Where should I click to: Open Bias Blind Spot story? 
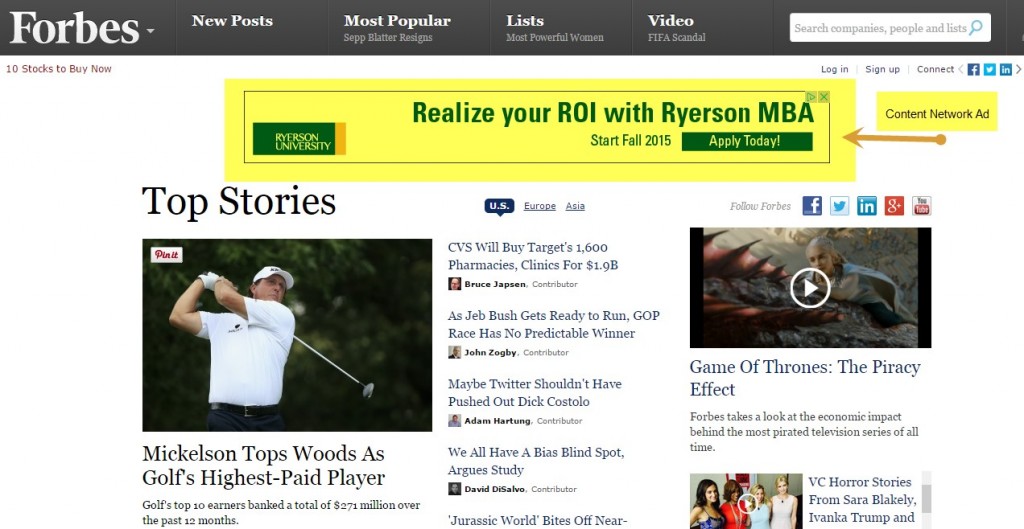(x=536, y=461)
